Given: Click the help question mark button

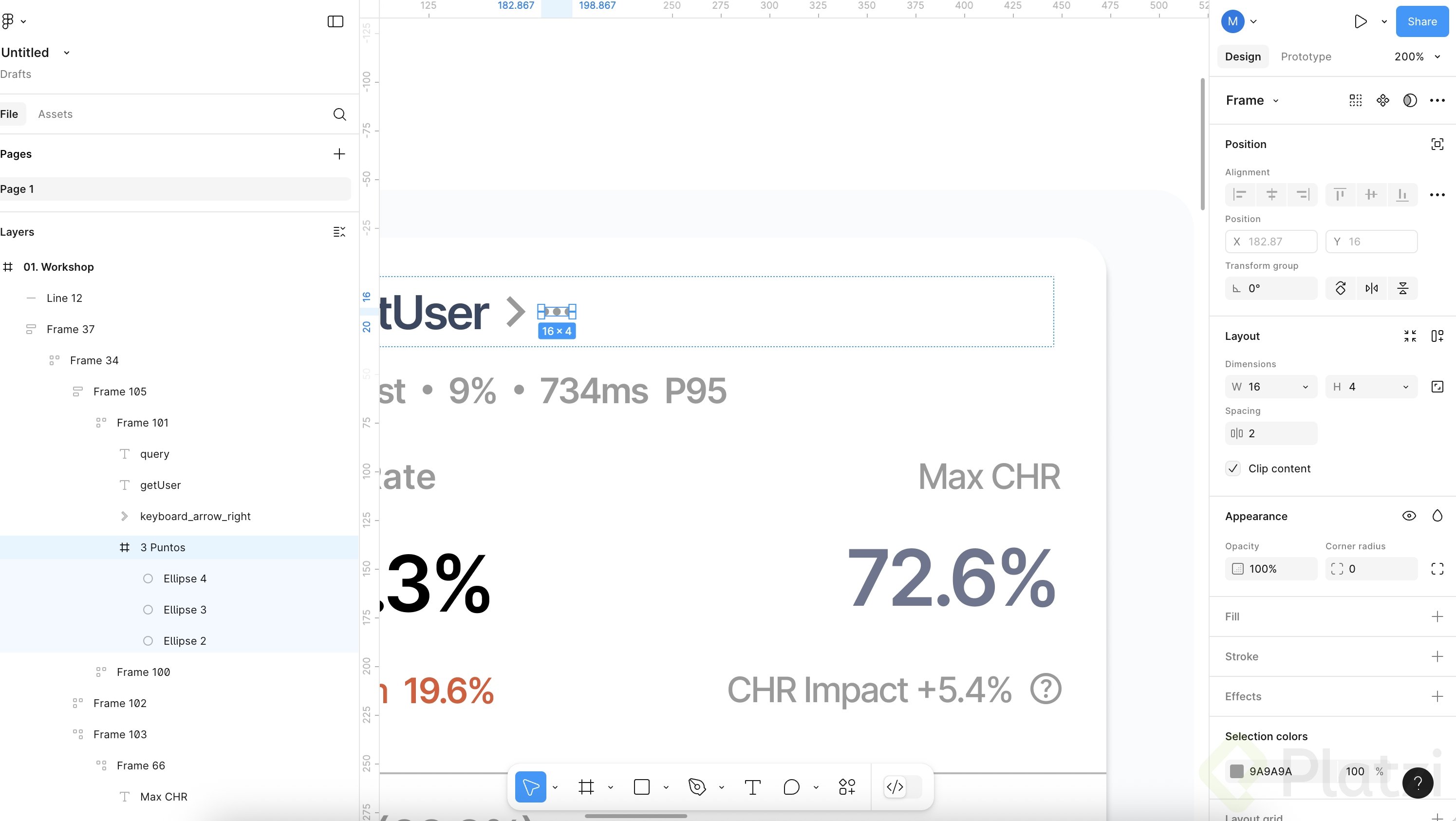Looking at the screenshot, I should point(1417,783).
